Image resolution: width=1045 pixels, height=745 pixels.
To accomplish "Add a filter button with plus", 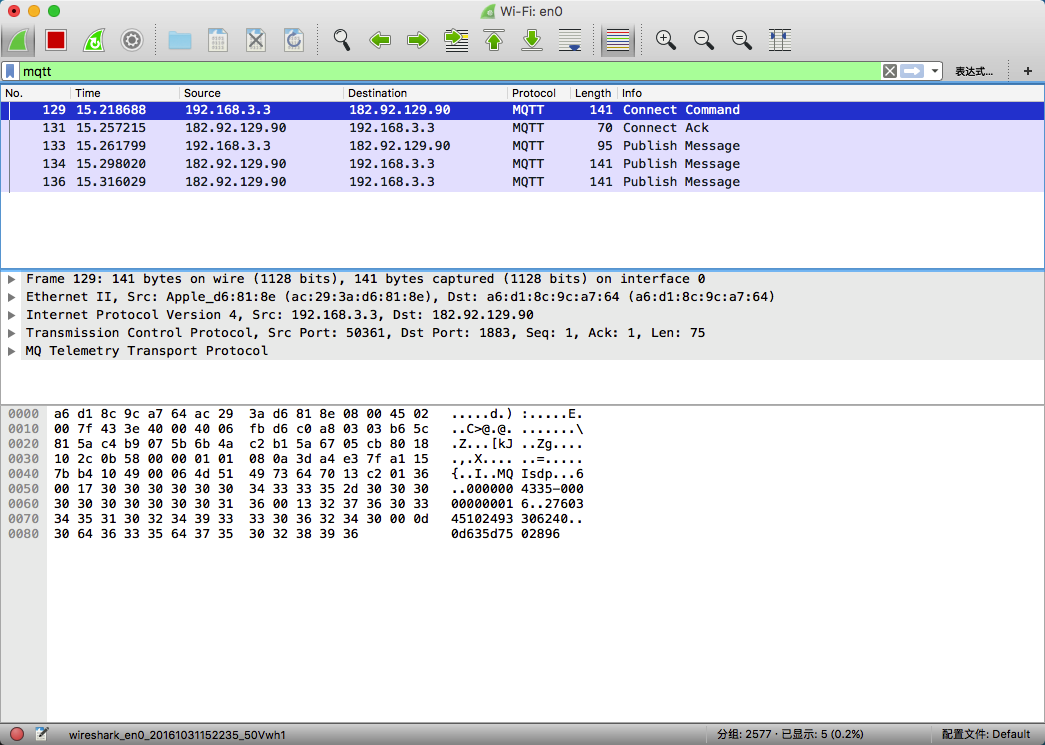I will coord(1028,71).
